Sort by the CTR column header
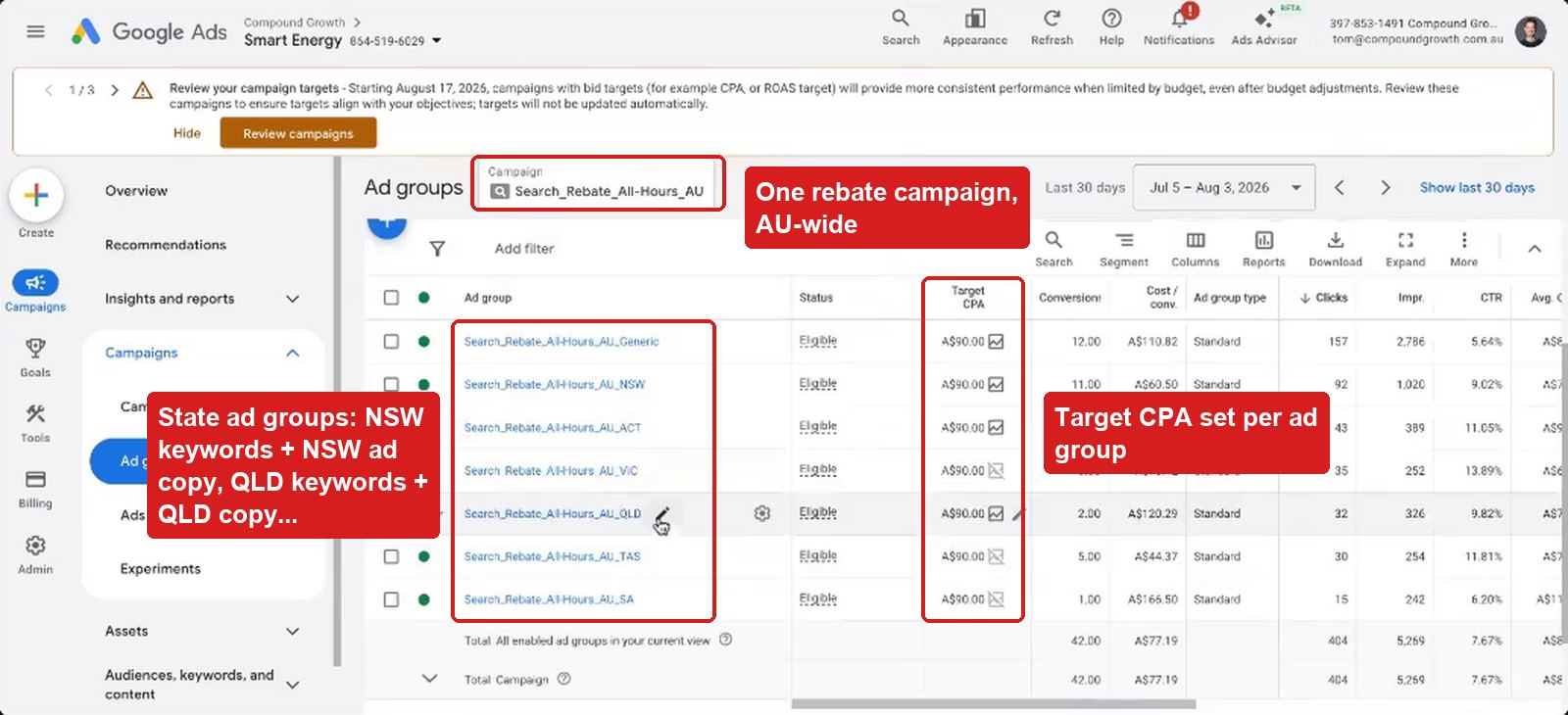The height and width of the screenshot is (715, 1568). [1491, 298]
